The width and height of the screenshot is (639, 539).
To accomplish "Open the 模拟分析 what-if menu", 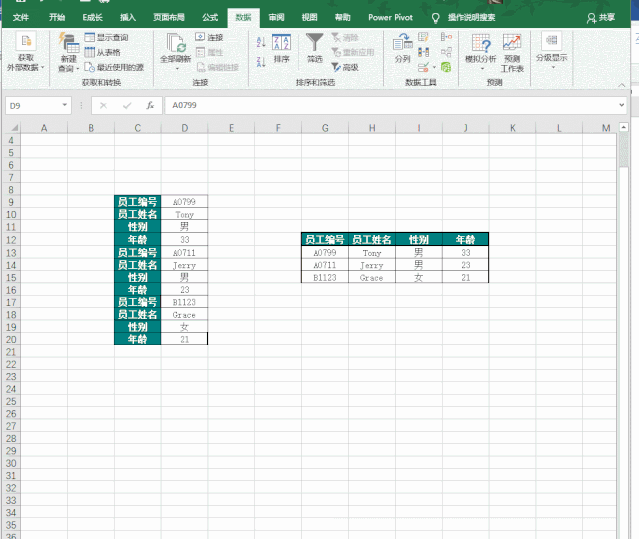I will click(481, 52).
